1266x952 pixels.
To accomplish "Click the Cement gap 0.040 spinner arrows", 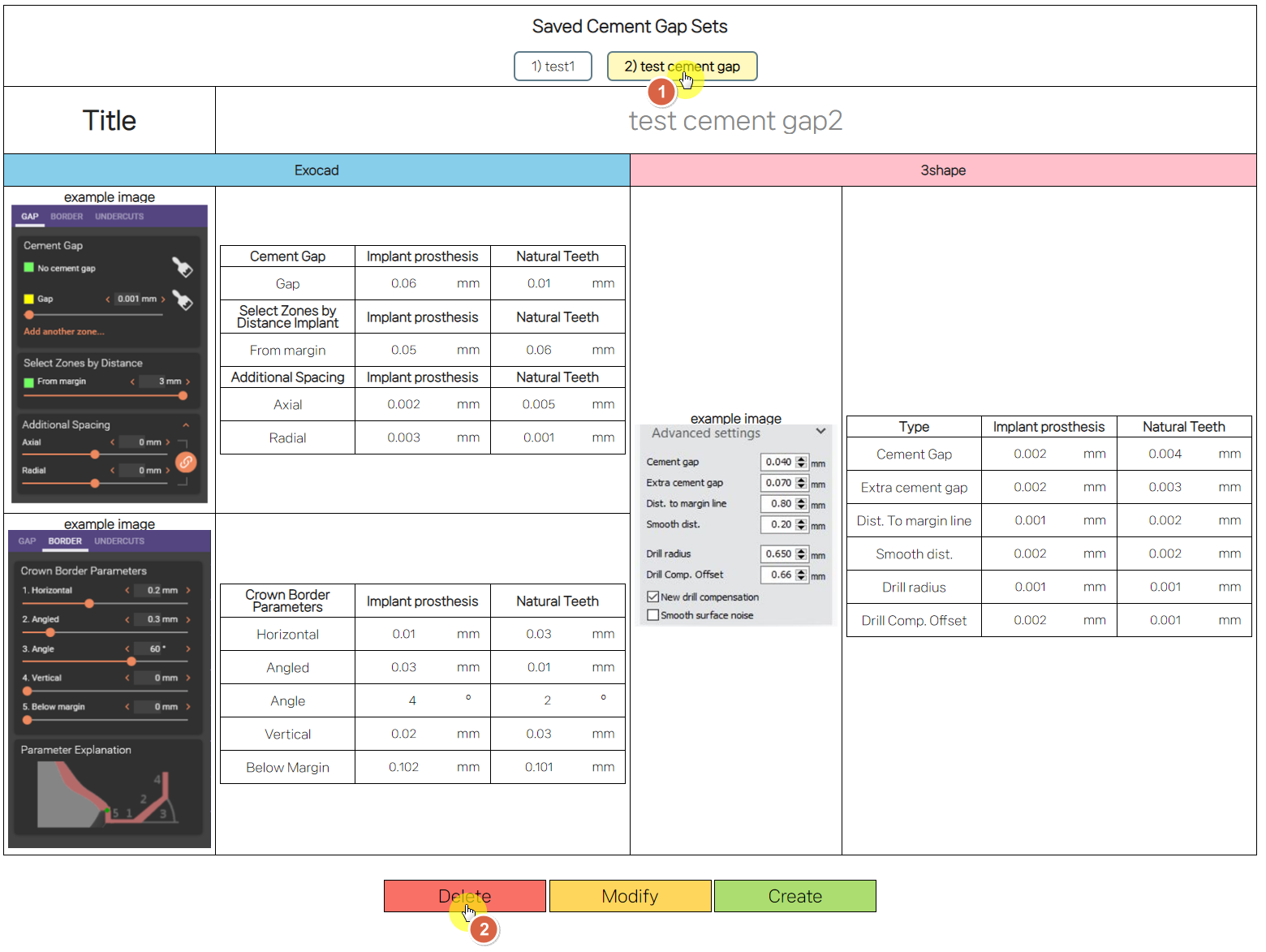I will [x=801, y=462].
